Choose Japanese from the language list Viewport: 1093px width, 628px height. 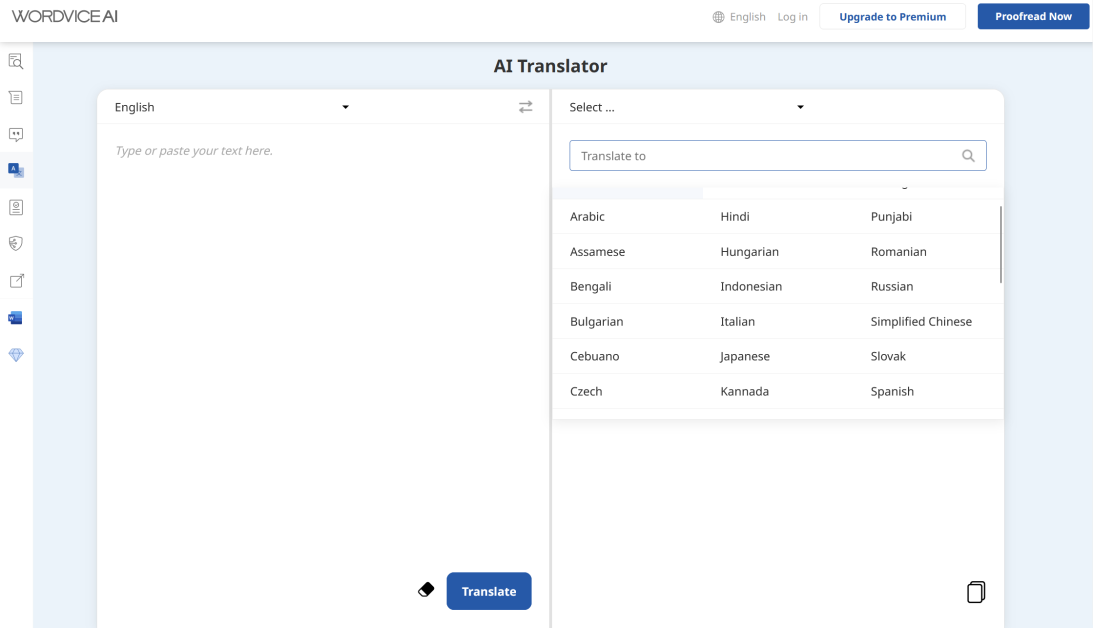pos(745,356)
